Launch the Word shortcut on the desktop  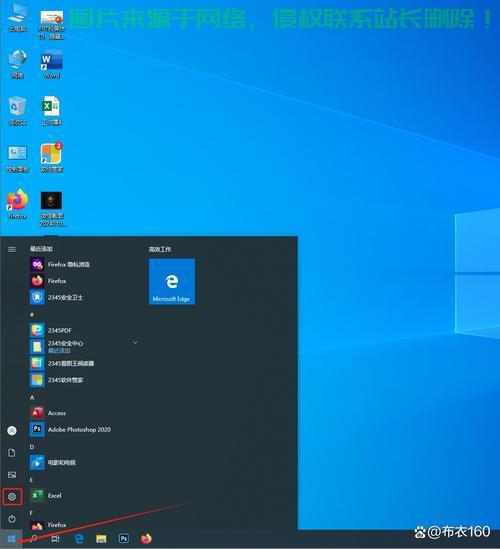(x=51, y=64)
